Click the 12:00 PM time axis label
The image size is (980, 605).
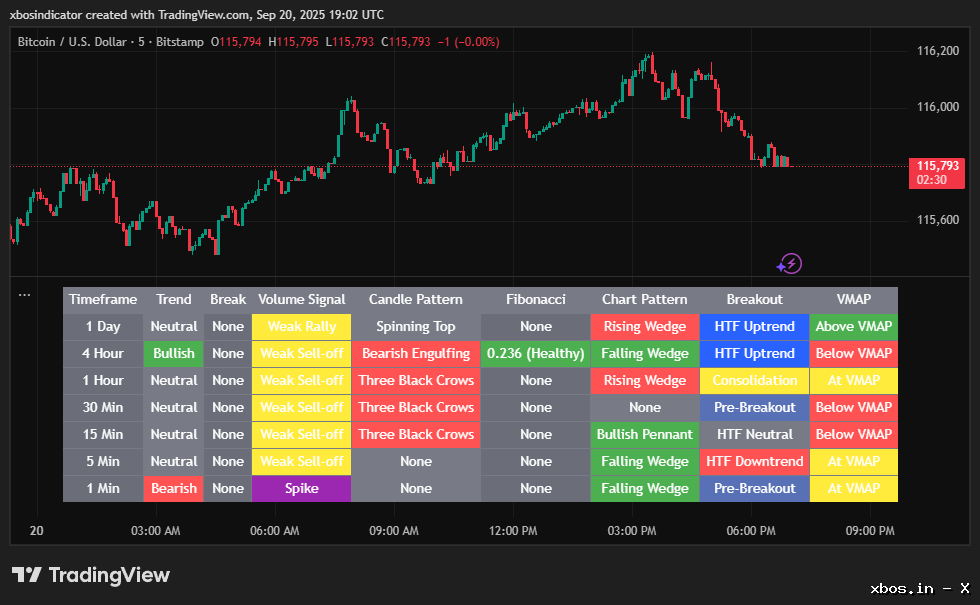(x=513, y=531)
